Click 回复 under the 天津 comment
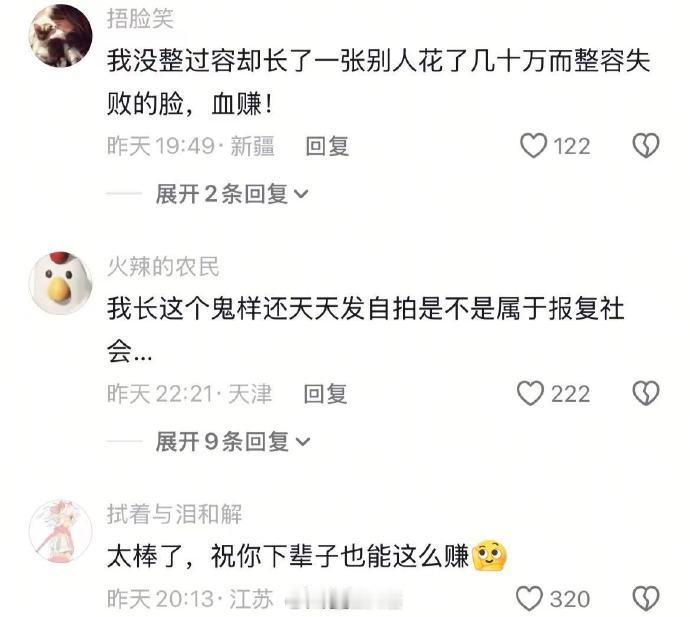This screenshot has width=690, height=617. (x=325, y=393)
